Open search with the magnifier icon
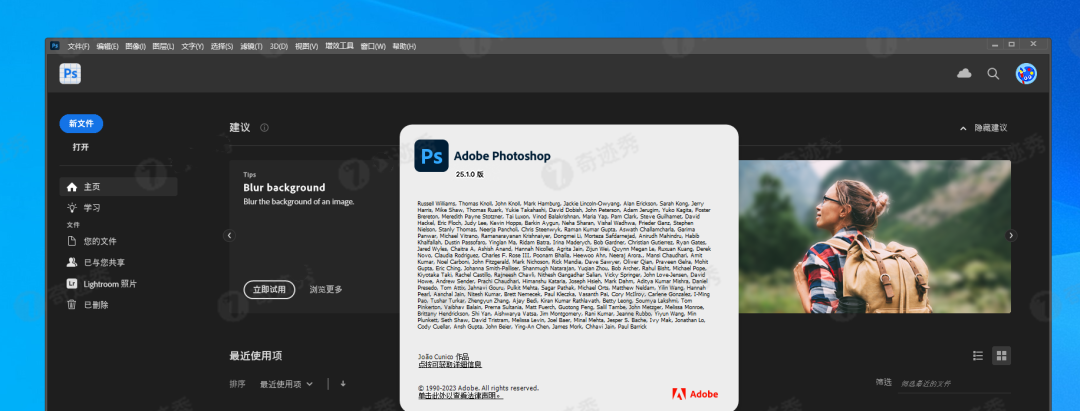This screenshot has height=411, width=1080. click(x=993, y=74)
